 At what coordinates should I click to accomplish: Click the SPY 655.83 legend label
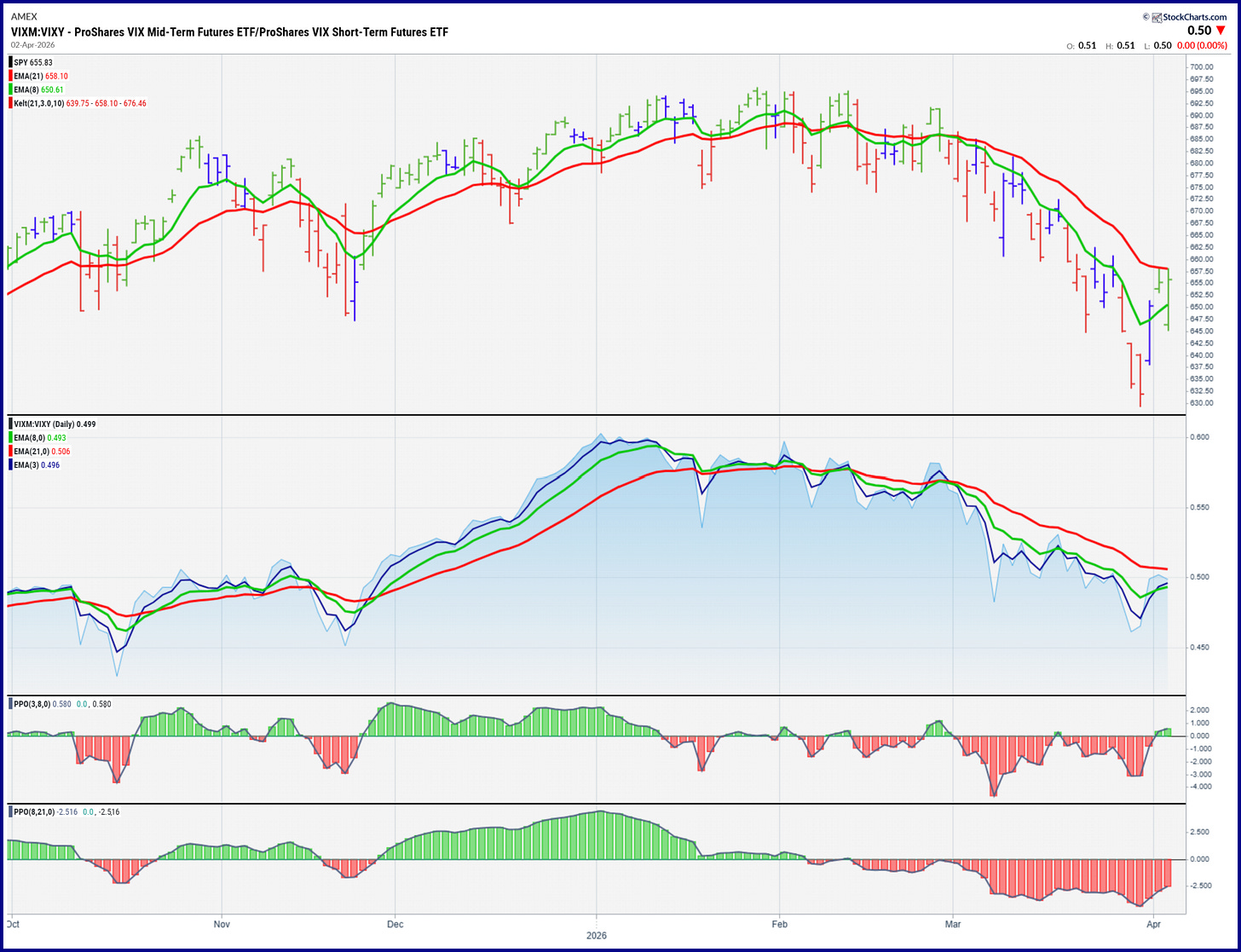(33, 62)
